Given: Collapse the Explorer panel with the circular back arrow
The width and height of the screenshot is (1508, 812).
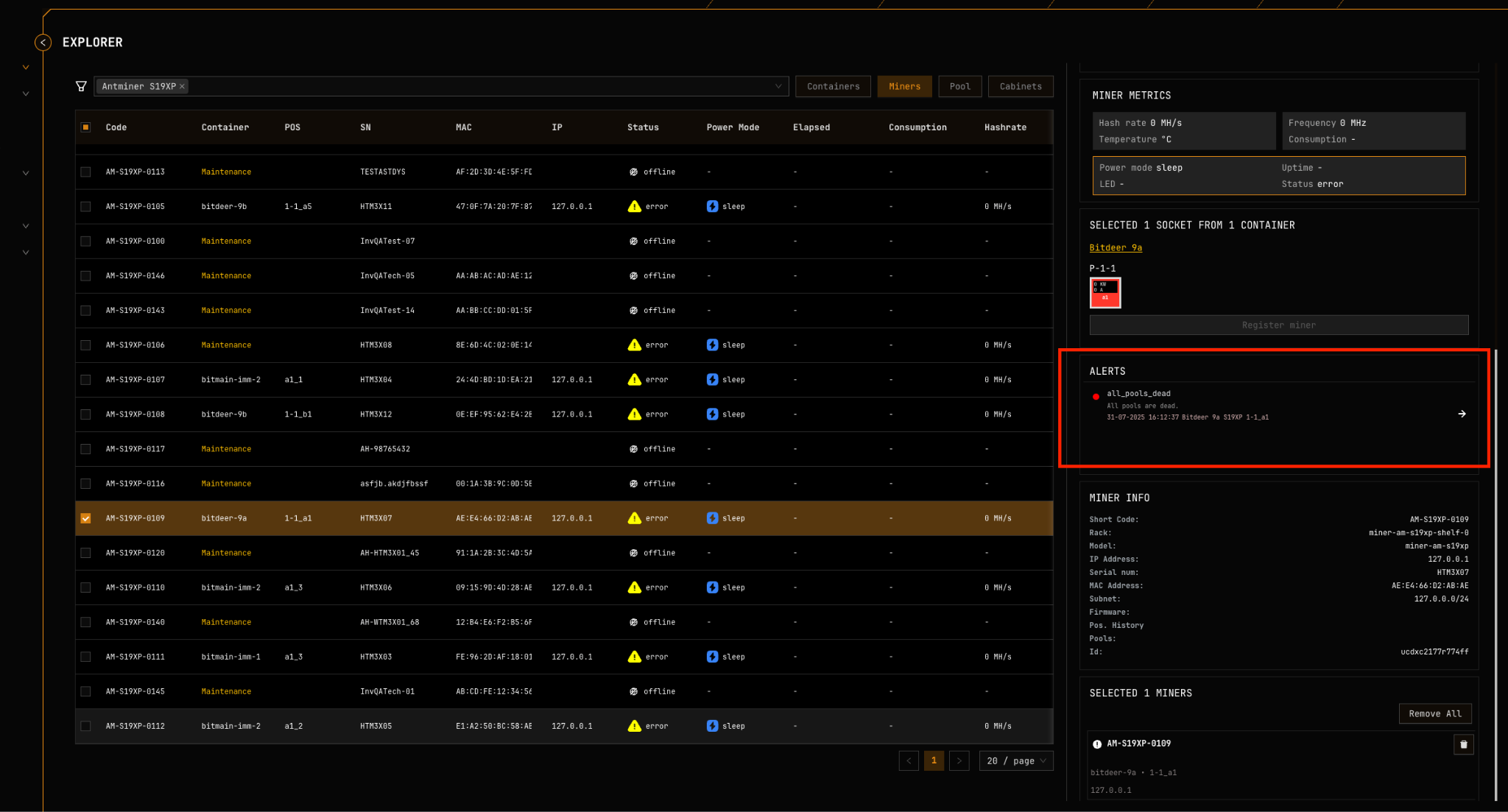Looking at the screenshot, I should point(43,43).
